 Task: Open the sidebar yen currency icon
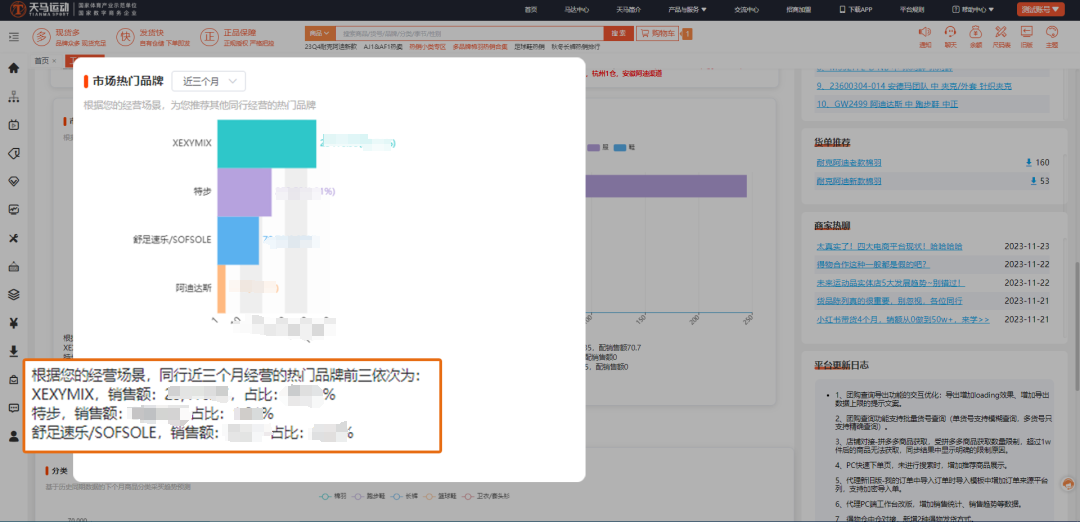(x=13, y=323)
